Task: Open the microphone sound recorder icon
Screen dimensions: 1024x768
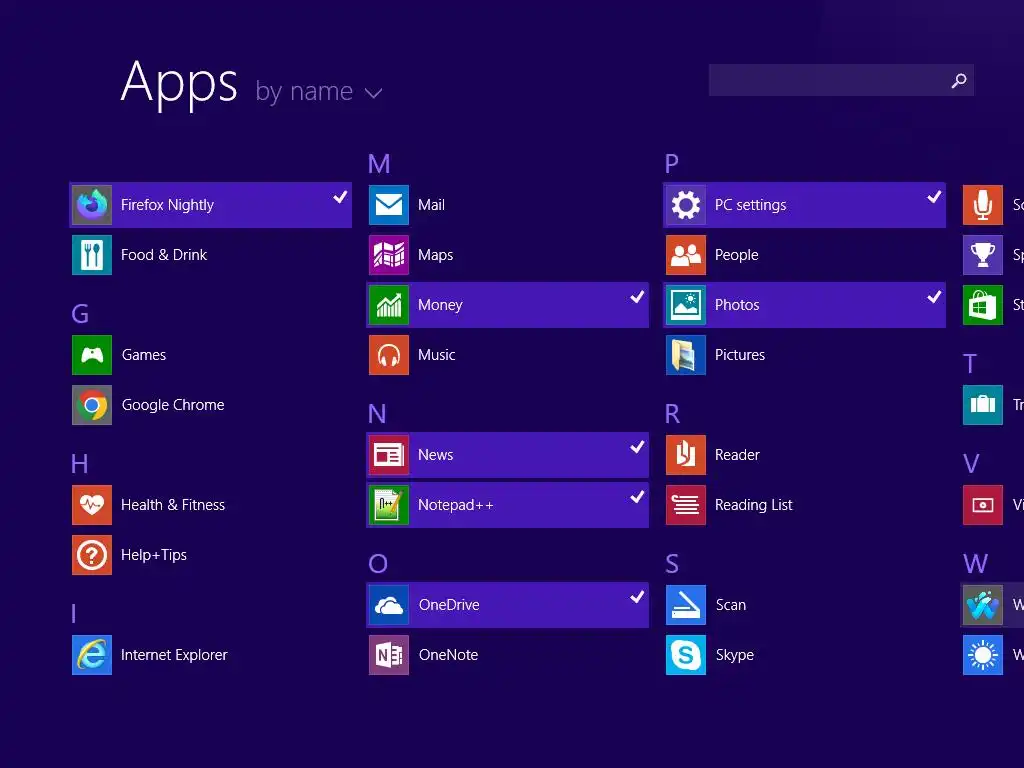Action: point(983,205)
